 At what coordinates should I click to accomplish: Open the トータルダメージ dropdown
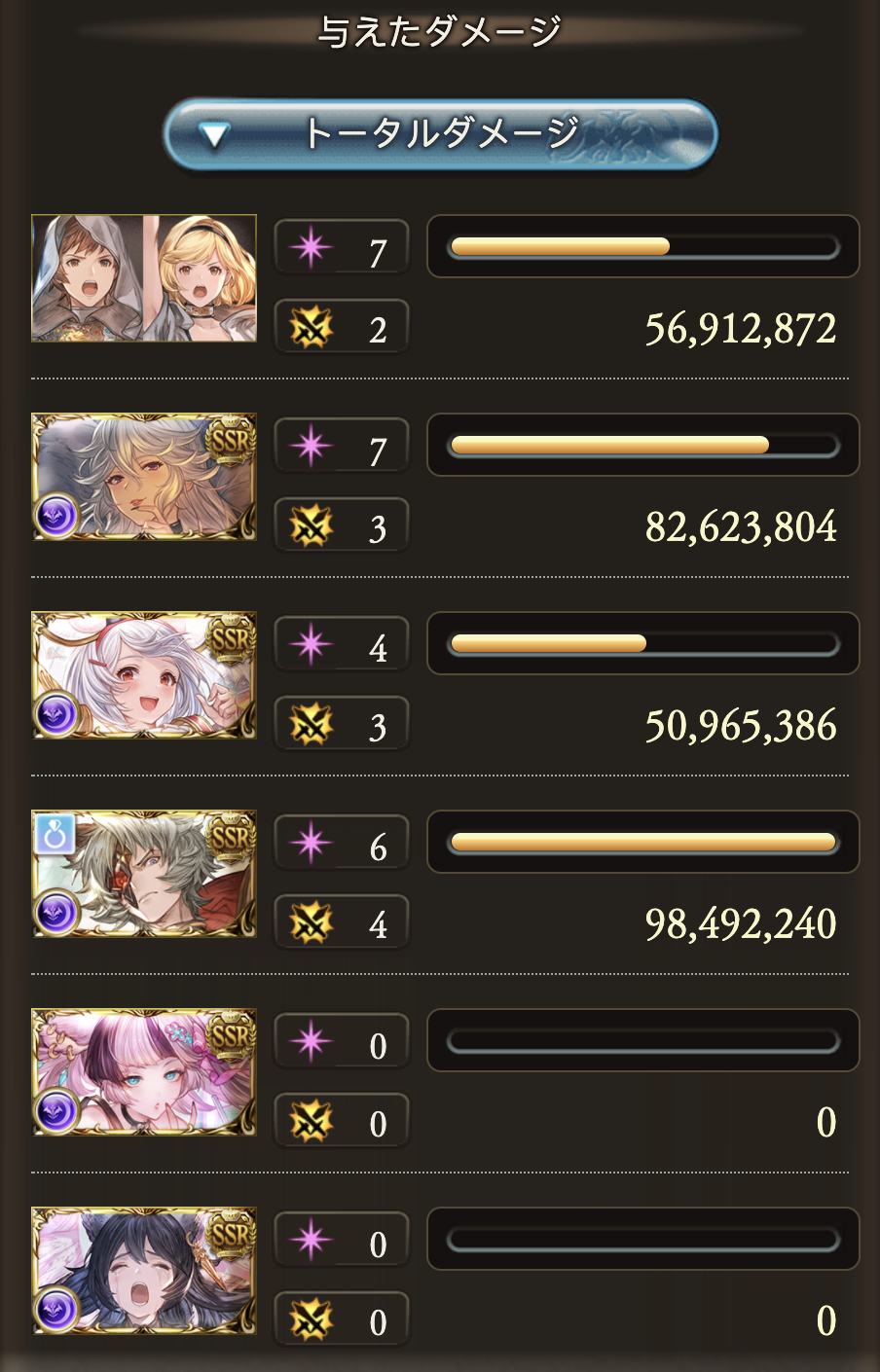(x=440, y=134)
